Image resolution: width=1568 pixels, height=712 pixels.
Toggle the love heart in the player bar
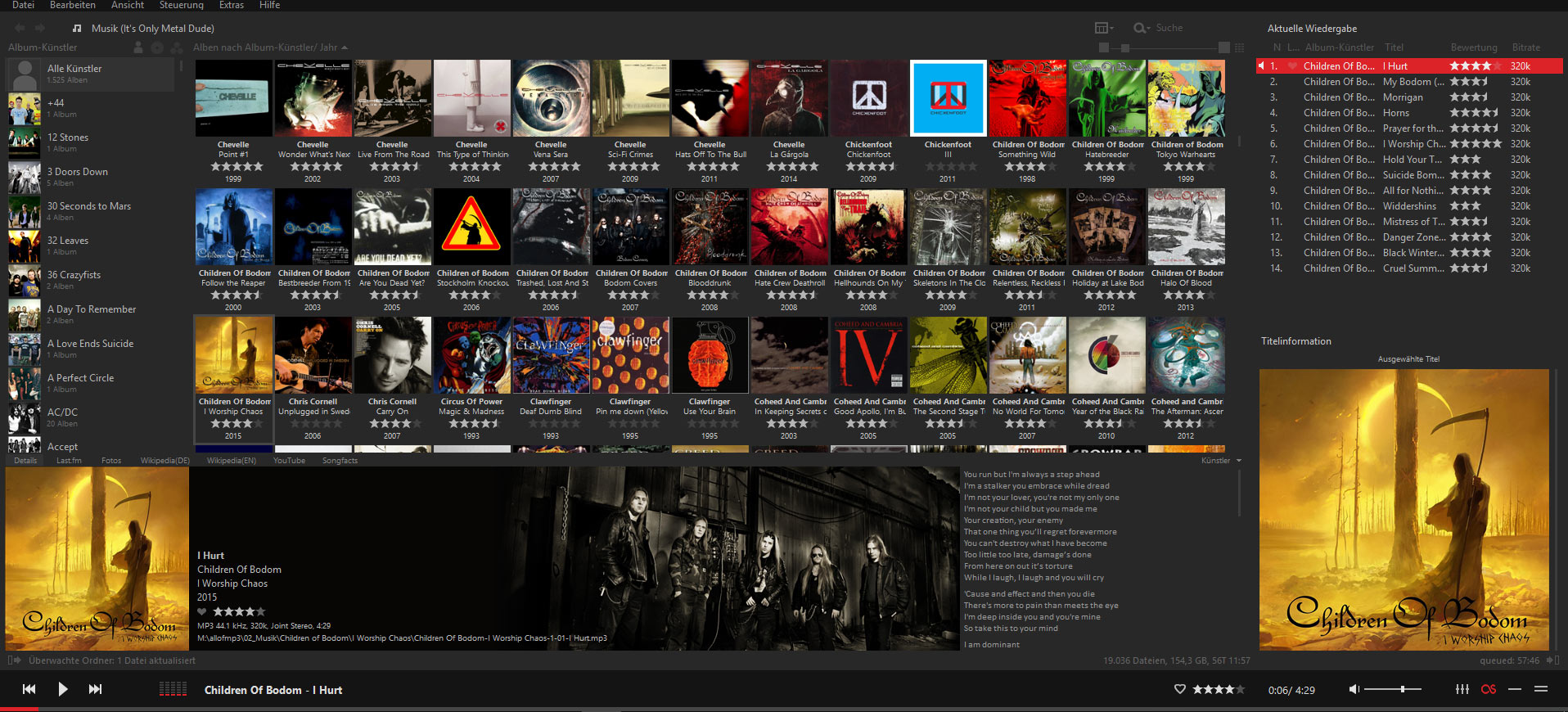[1180, 689]
